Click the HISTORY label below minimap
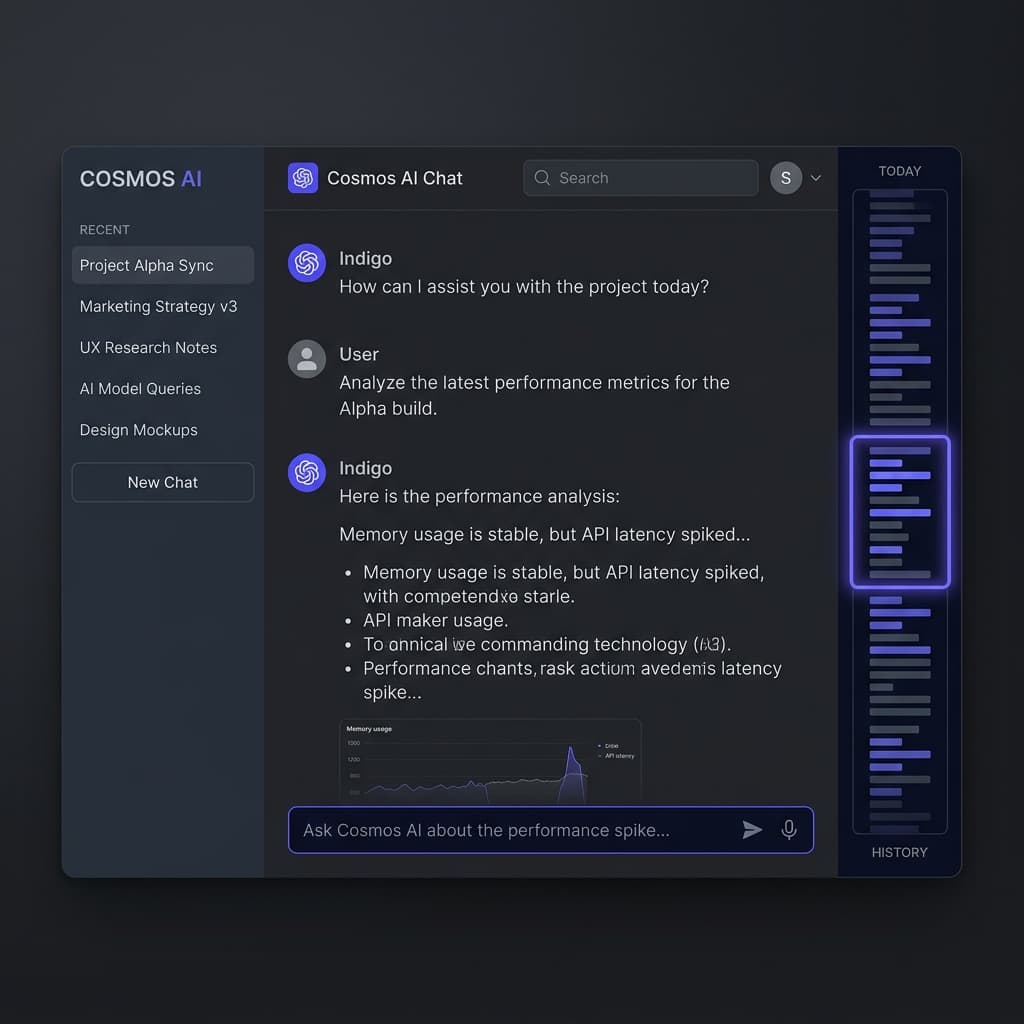 [899, 852]
